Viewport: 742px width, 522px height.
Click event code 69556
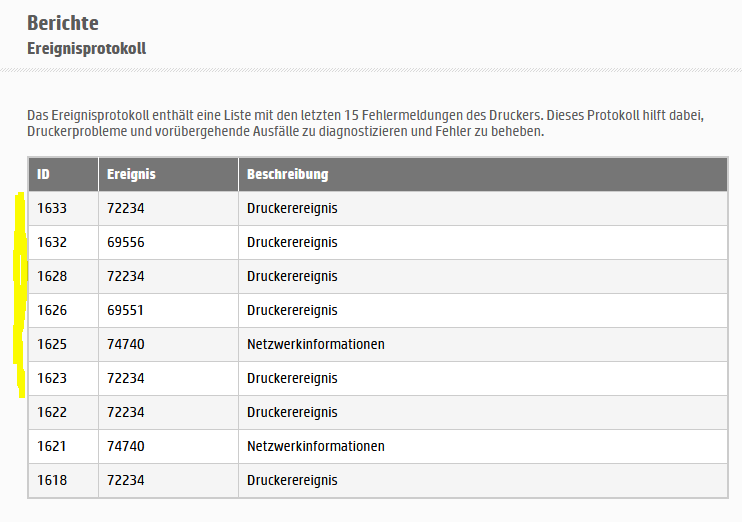tap(126, 243)
